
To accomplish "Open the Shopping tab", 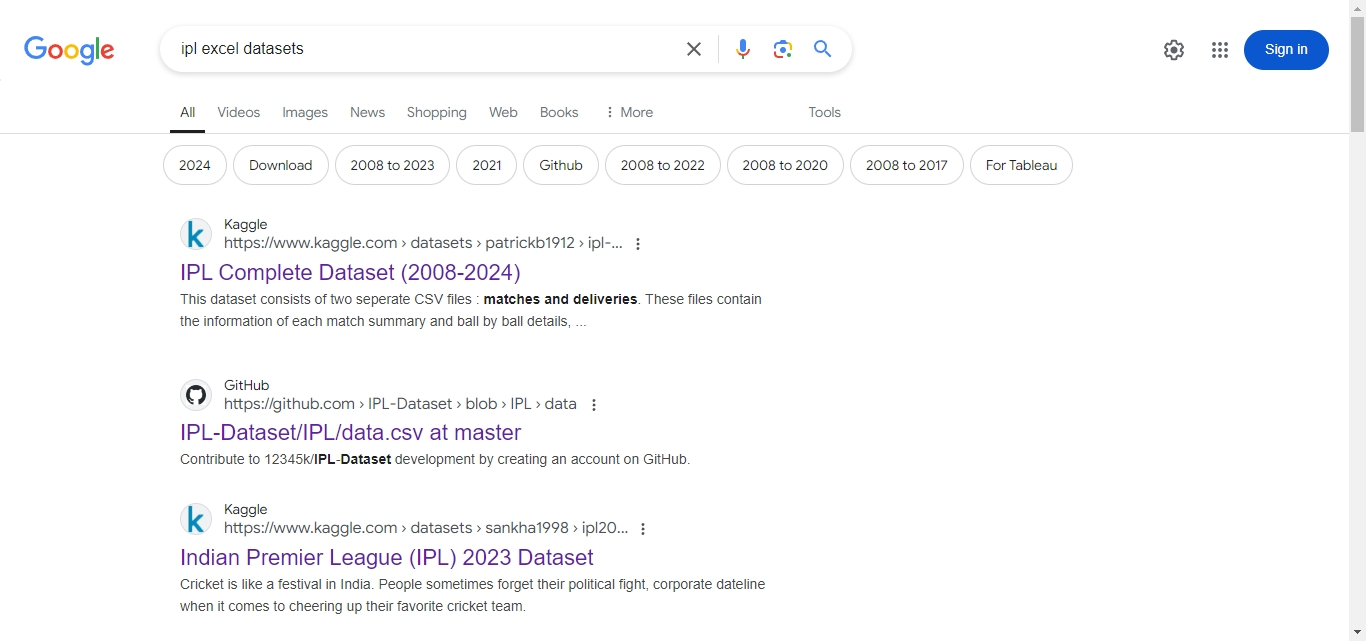I will click(437, 112).
